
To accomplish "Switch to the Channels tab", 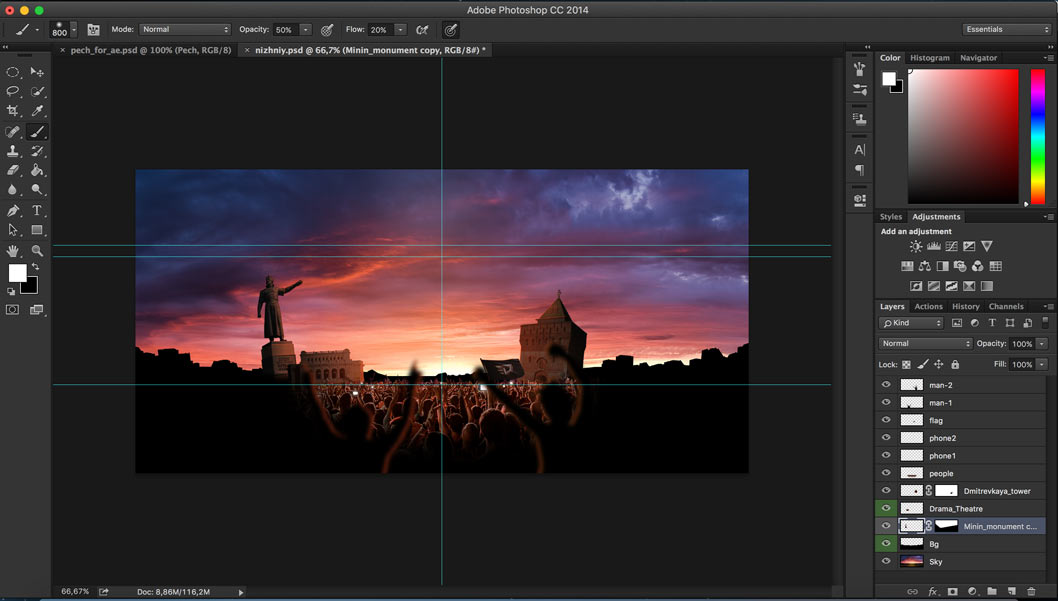I will pyautogui.click(x=1006, y=307).
